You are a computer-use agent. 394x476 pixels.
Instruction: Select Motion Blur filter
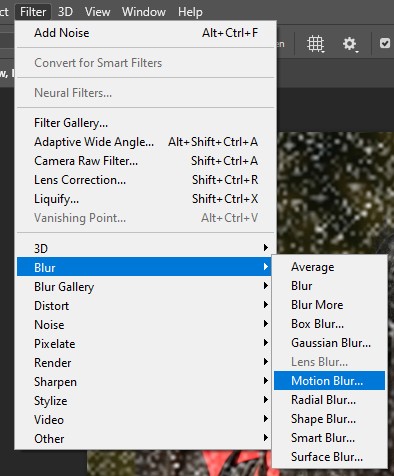pyautogui.click(x=329, y=381)
